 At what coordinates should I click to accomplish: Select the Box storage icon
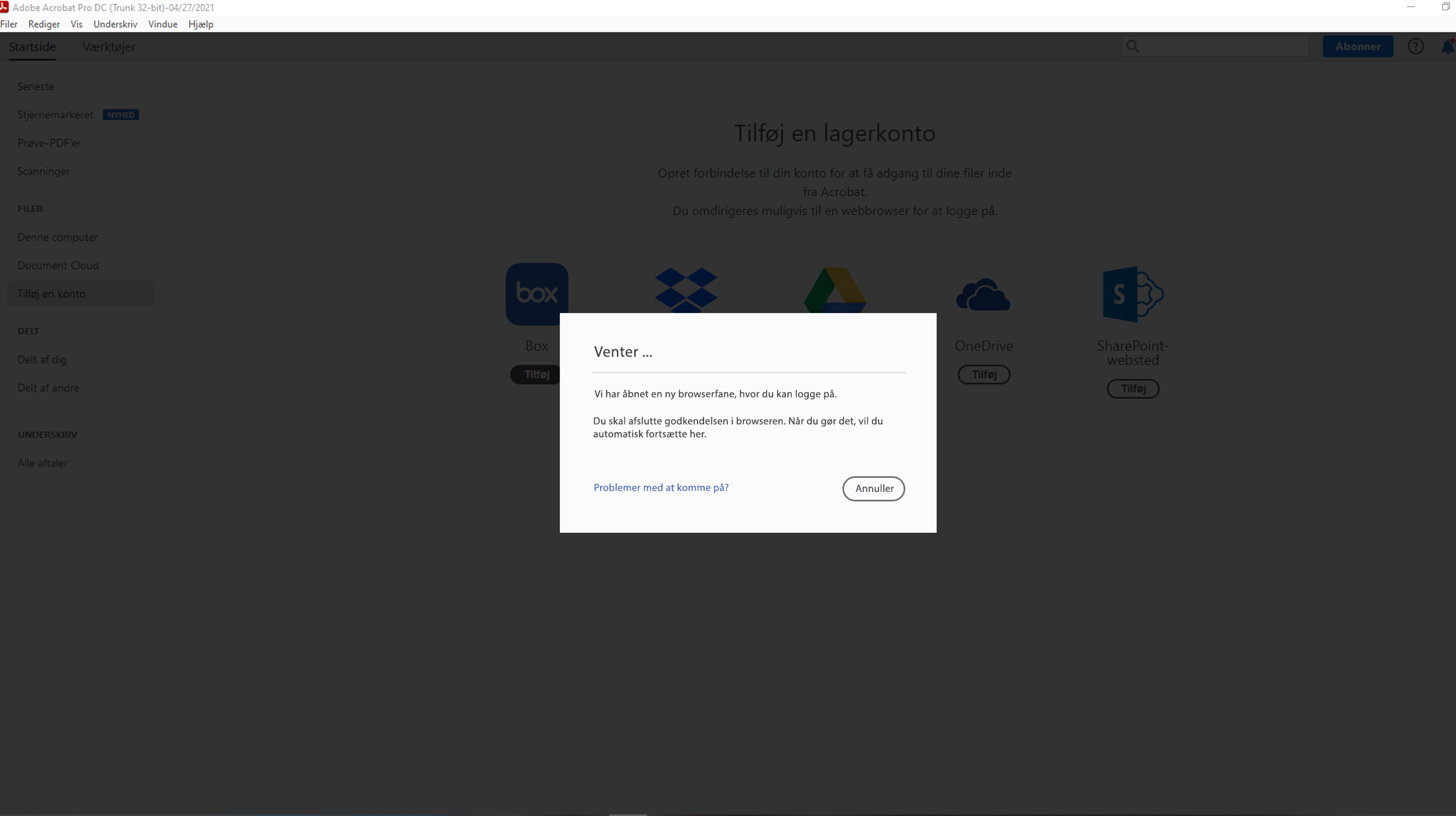coord(536,294)
